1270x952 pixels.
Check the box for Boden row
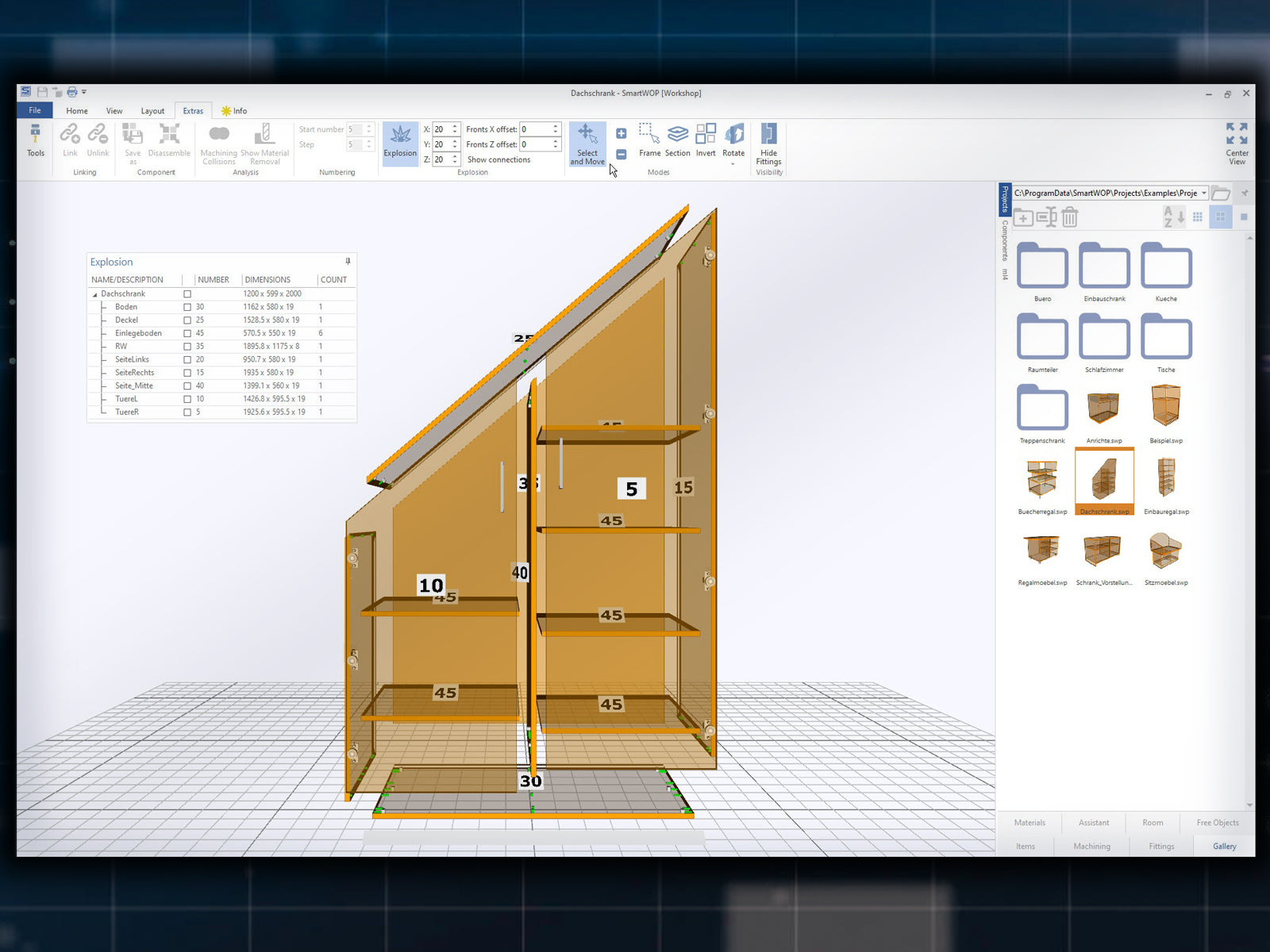187,307
